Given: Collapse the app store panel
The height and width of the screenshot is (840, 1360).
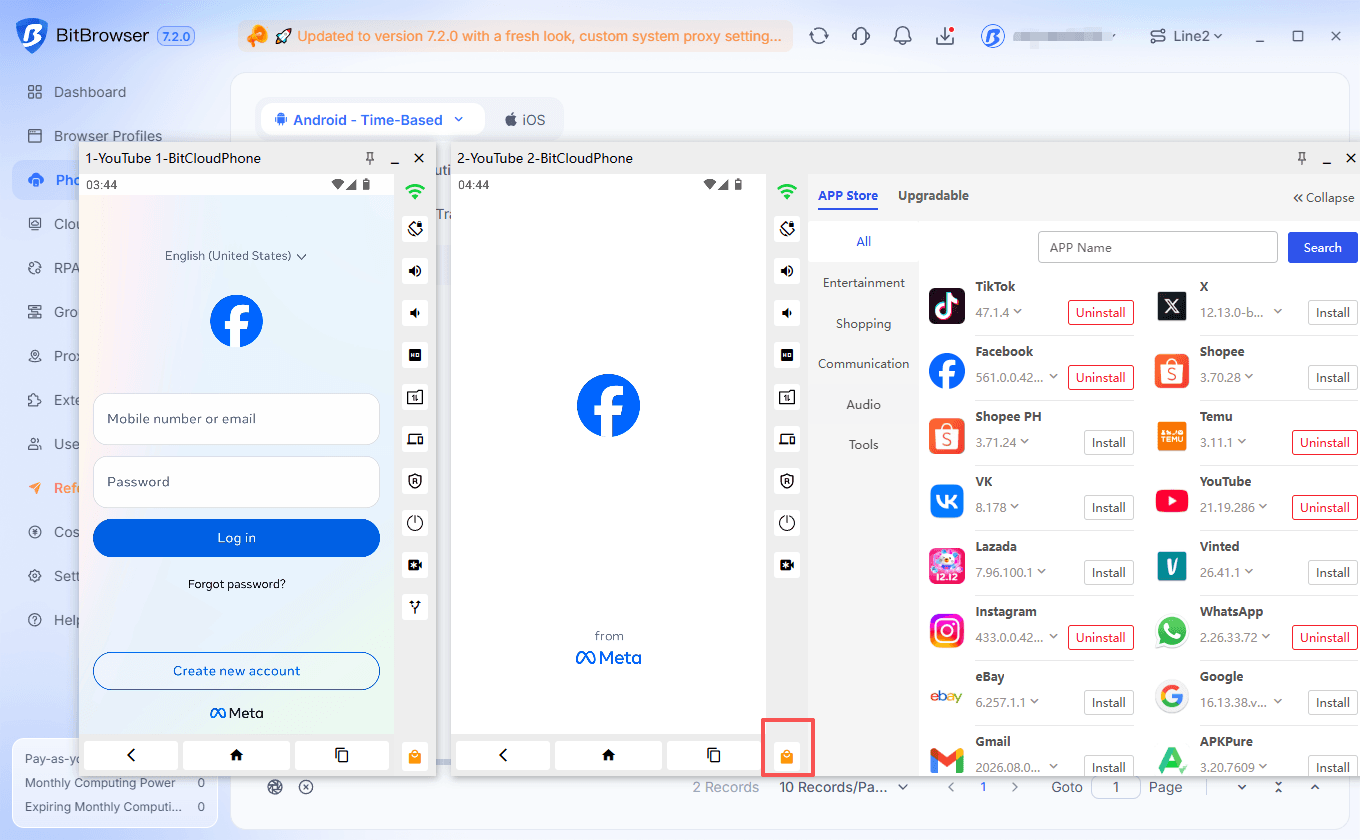Looking at the screenshot, I should [x=1324, y=198].
